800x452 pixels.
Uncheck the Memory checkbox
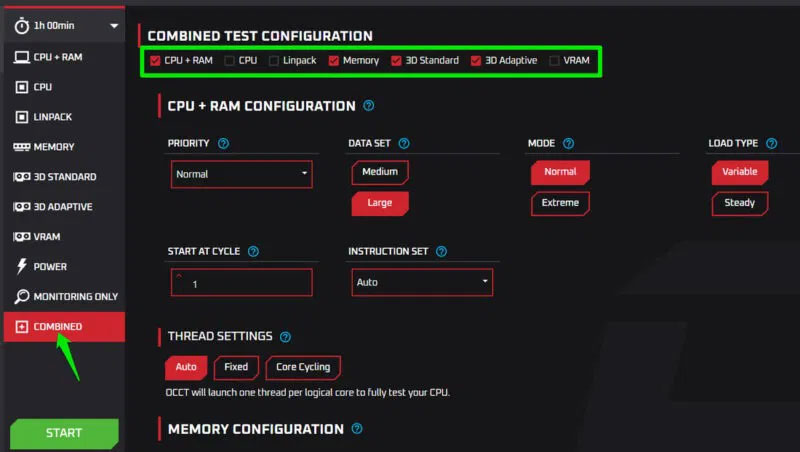[x=334, y=61]
